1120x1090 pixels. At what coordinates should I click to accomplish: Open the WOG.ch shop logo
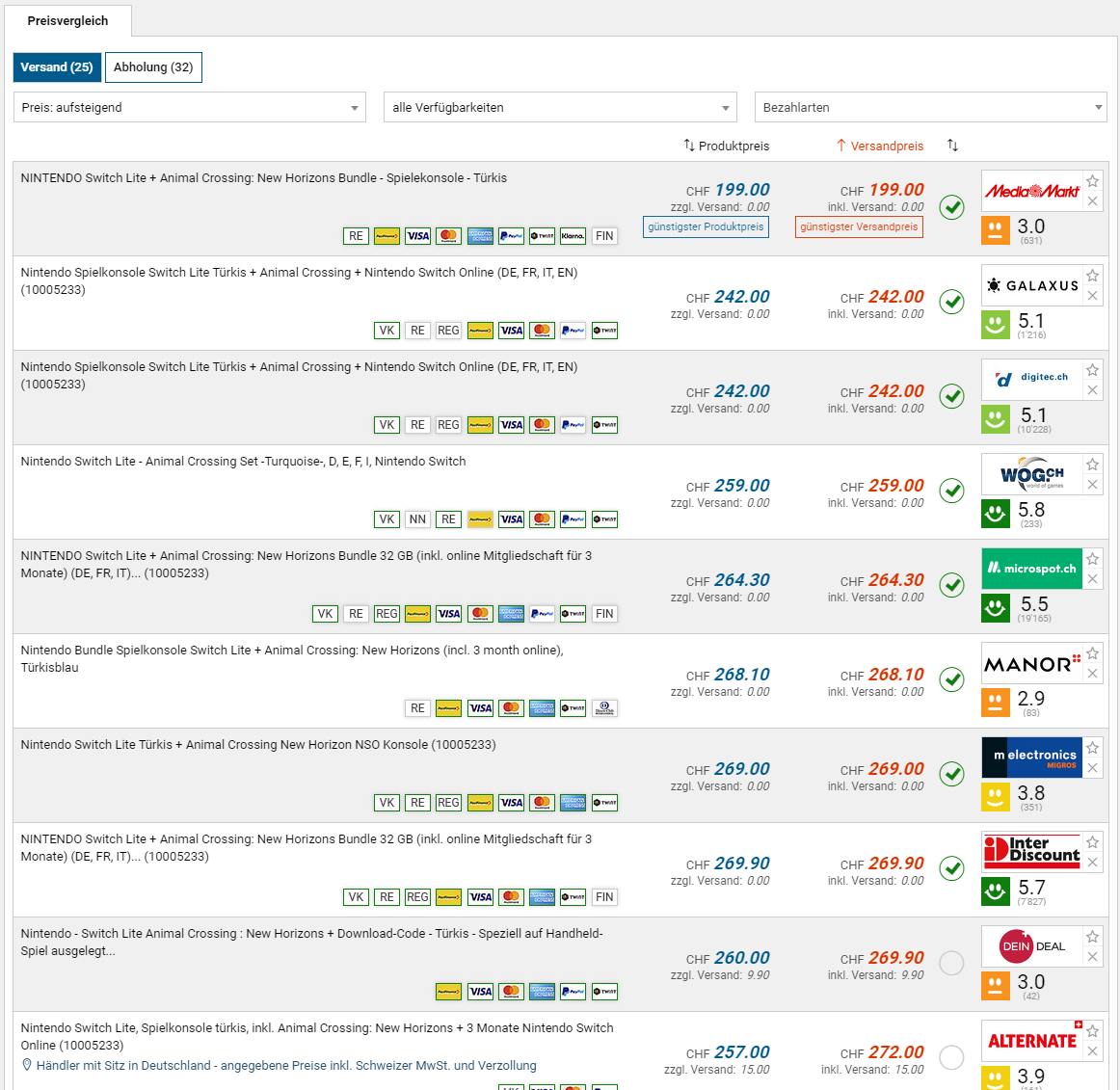pyautogui.click(x=1031, y=474)
